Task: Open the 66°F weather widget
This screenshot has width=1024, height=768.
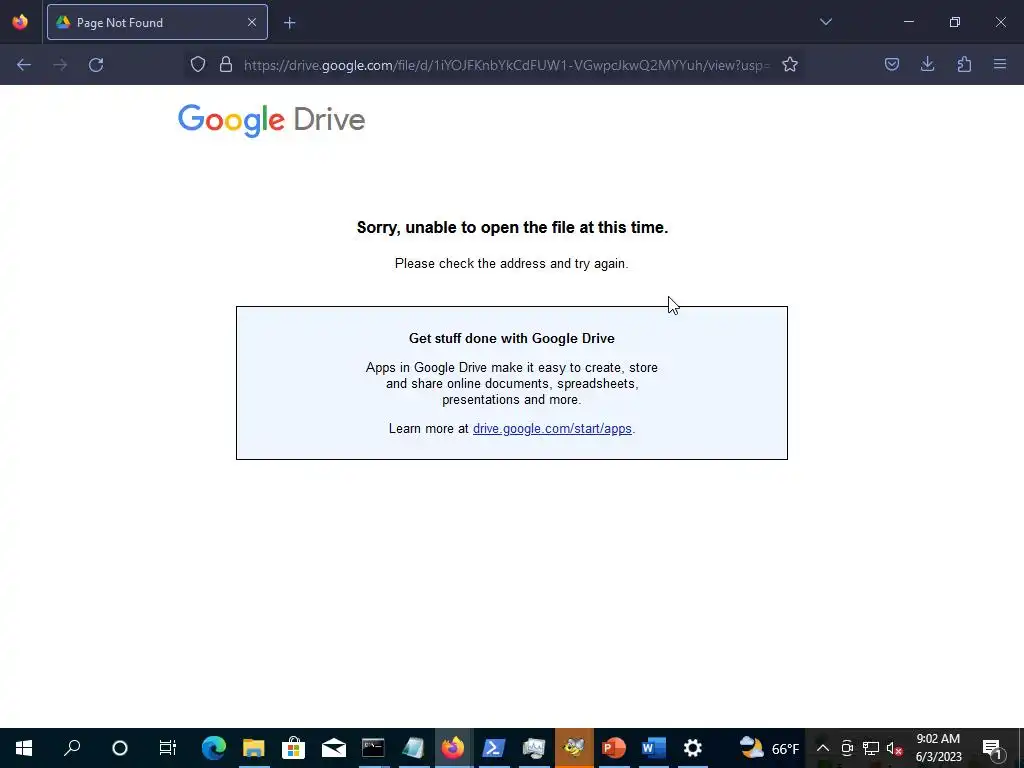Action: (769, 748)
